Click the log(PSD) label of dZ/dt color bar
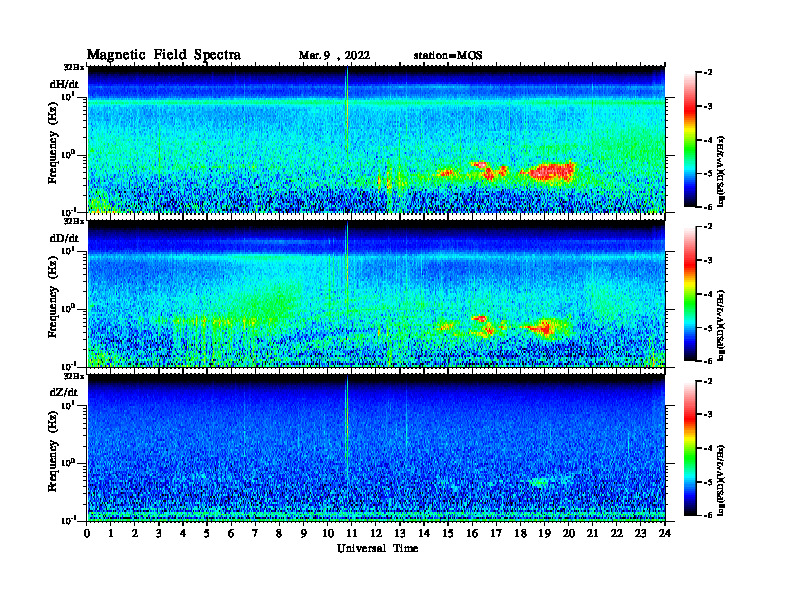Screen dimensions: 792x612 pos(721,478)
